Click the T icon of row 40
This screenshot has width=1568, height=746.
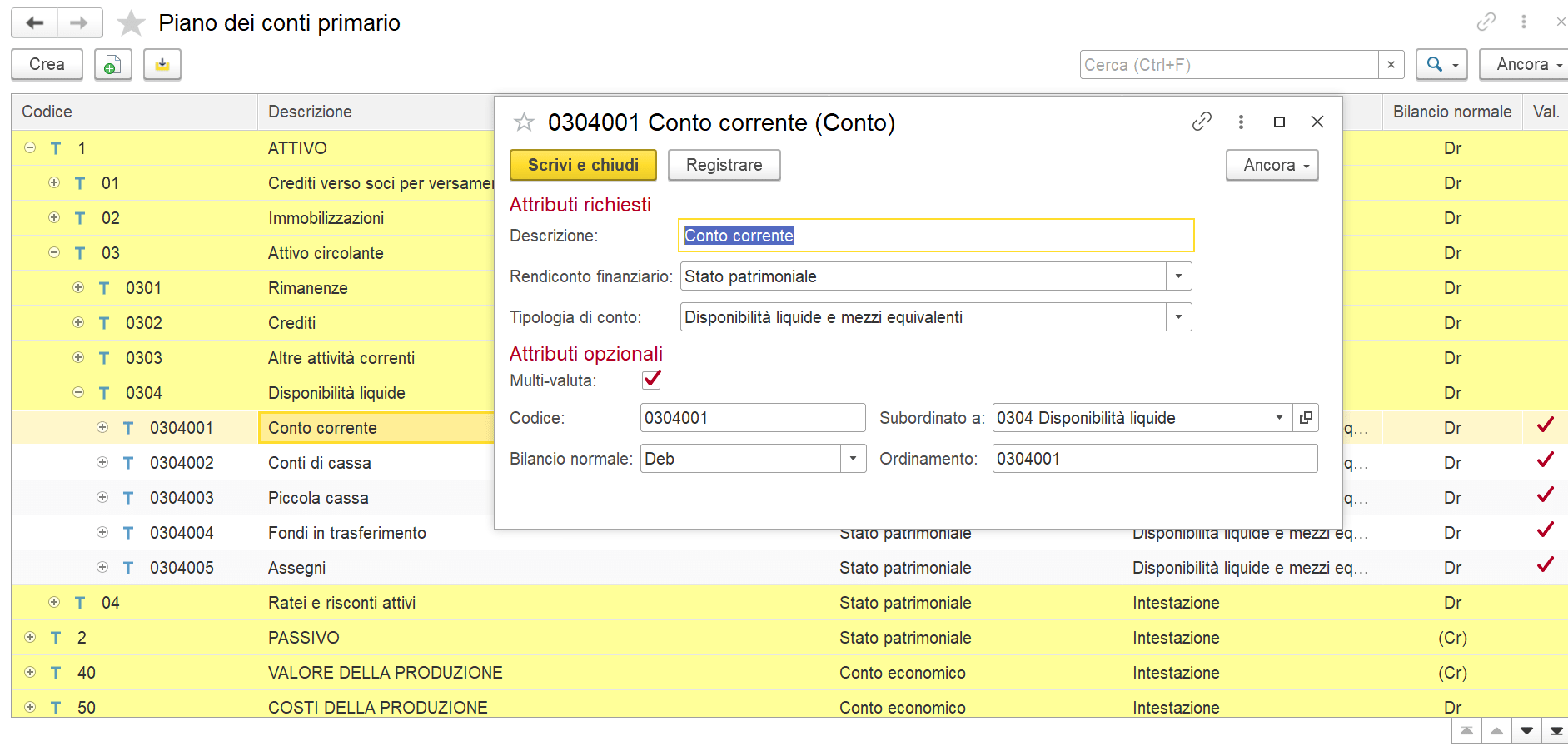pos(56,673)
